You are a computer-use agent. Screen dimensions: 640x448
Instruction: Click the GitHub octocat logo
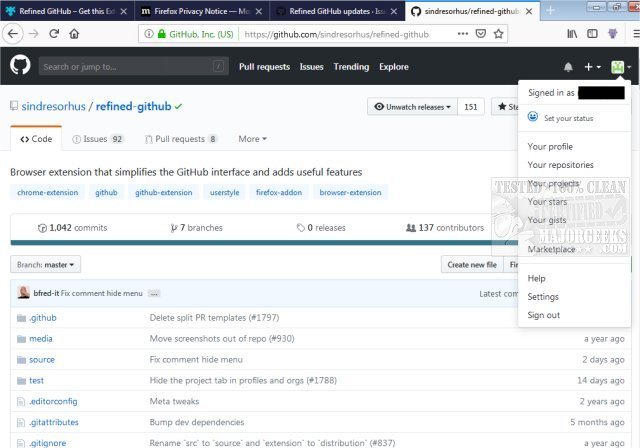(20, 65)
